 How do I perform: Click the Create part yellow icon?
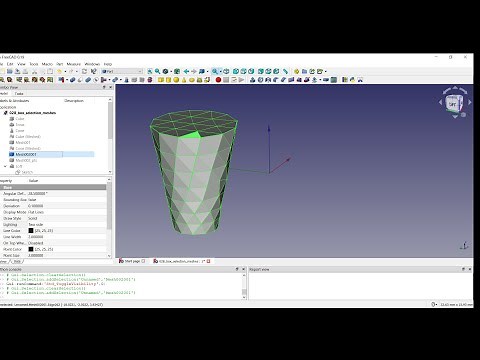click(296, 71)
